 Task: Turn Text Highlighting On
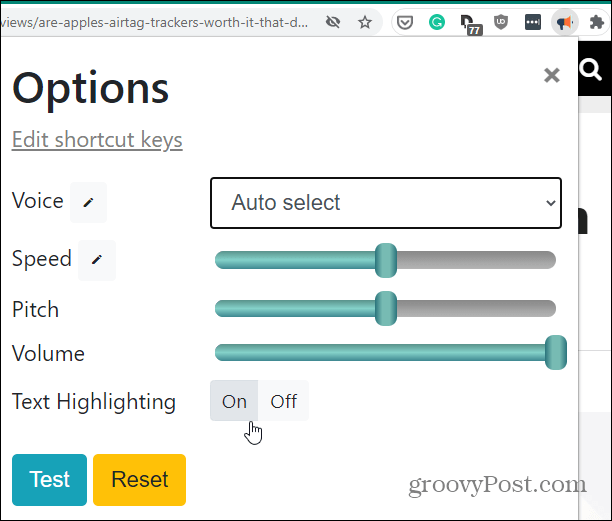(234, 401)
